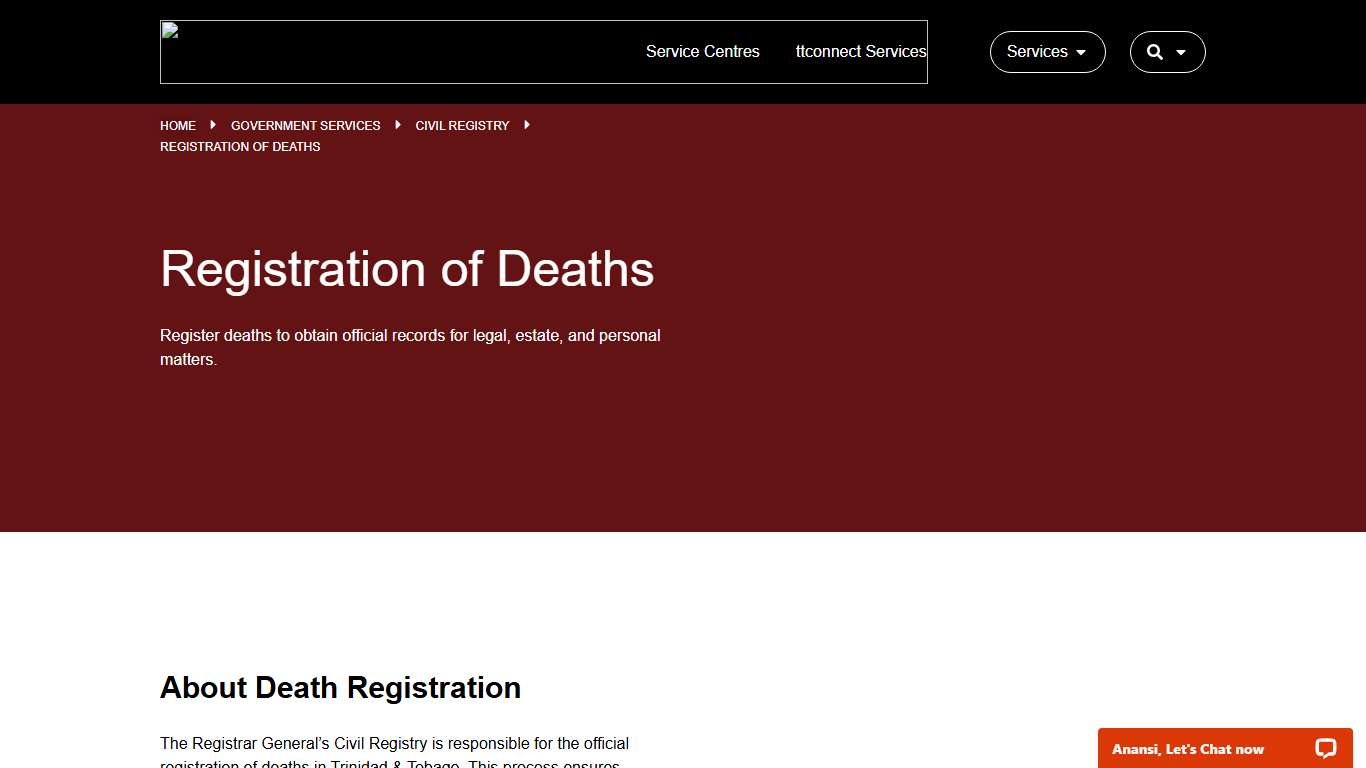Click the search button in the header

click(x=1167, y=51)
